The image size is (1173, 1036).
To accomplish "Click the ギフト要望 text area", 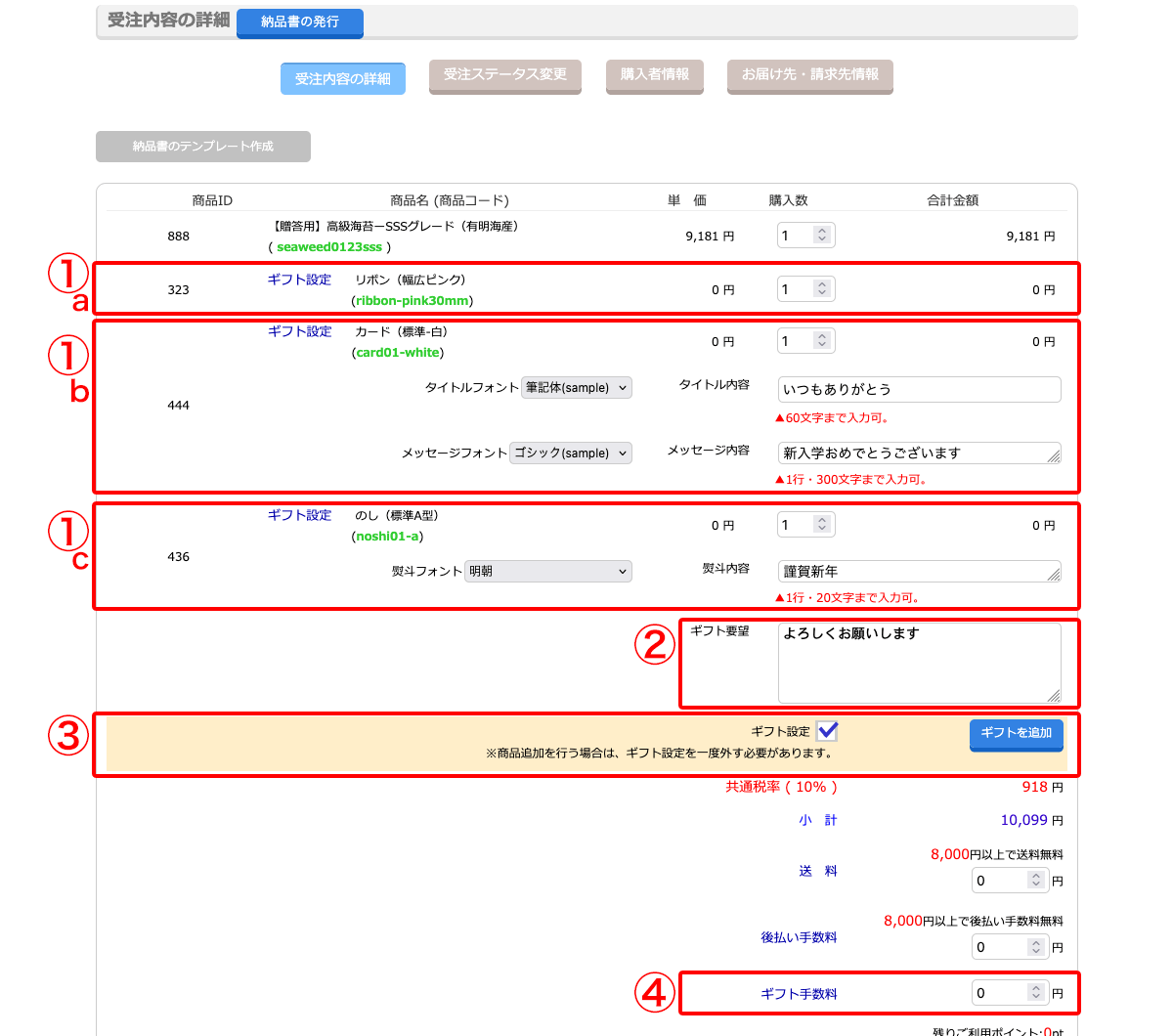I will tap(919, 663).
